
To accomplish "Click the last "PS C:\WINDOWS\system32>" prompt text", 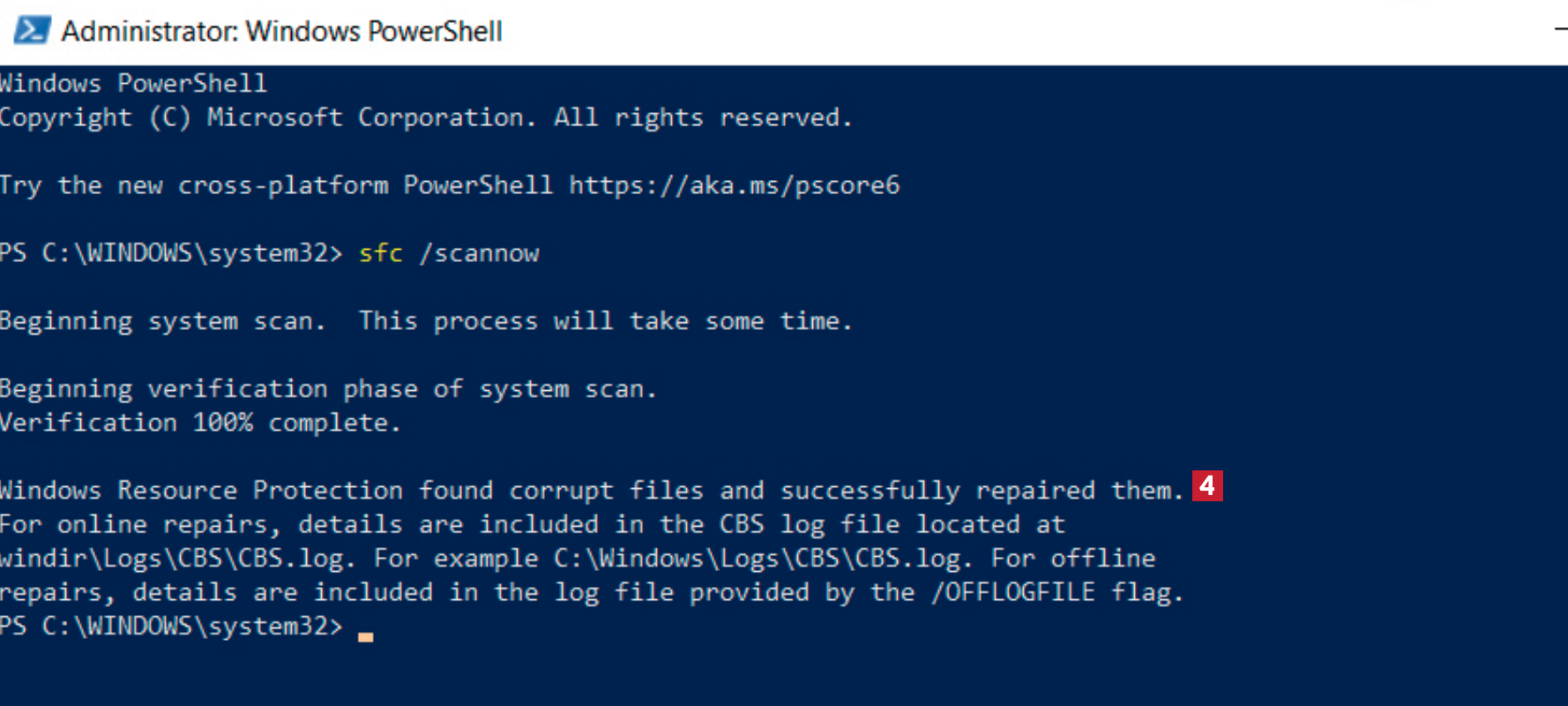I will 170,627.
